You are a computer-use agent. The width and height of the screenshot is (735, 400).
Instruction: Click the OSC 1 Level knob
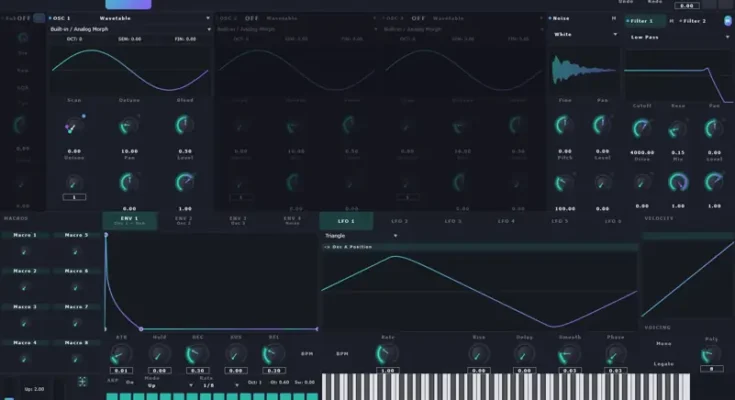point(185,183)
